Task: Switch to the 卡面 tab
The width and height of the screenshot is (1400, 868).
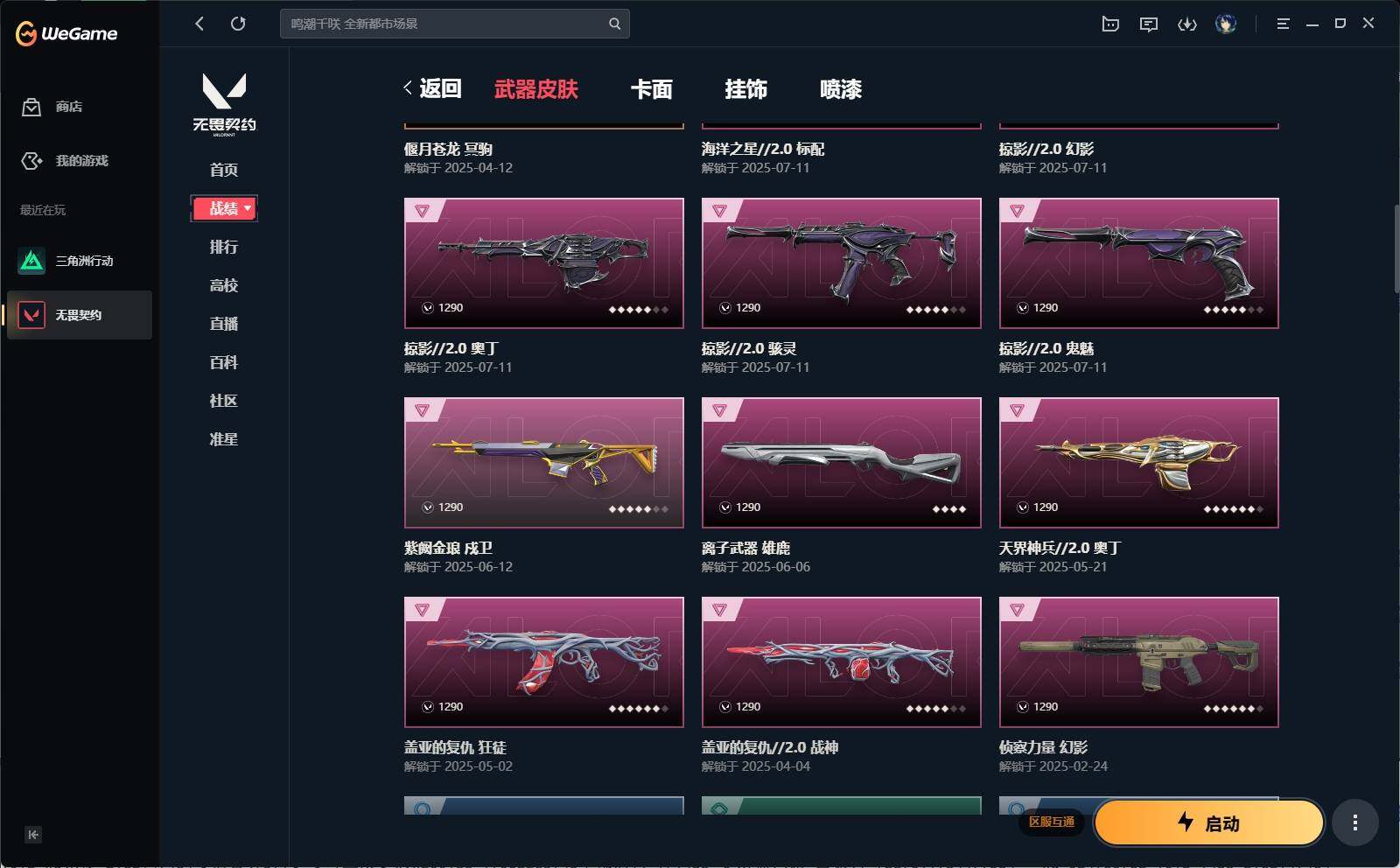Action: (651, 89)
